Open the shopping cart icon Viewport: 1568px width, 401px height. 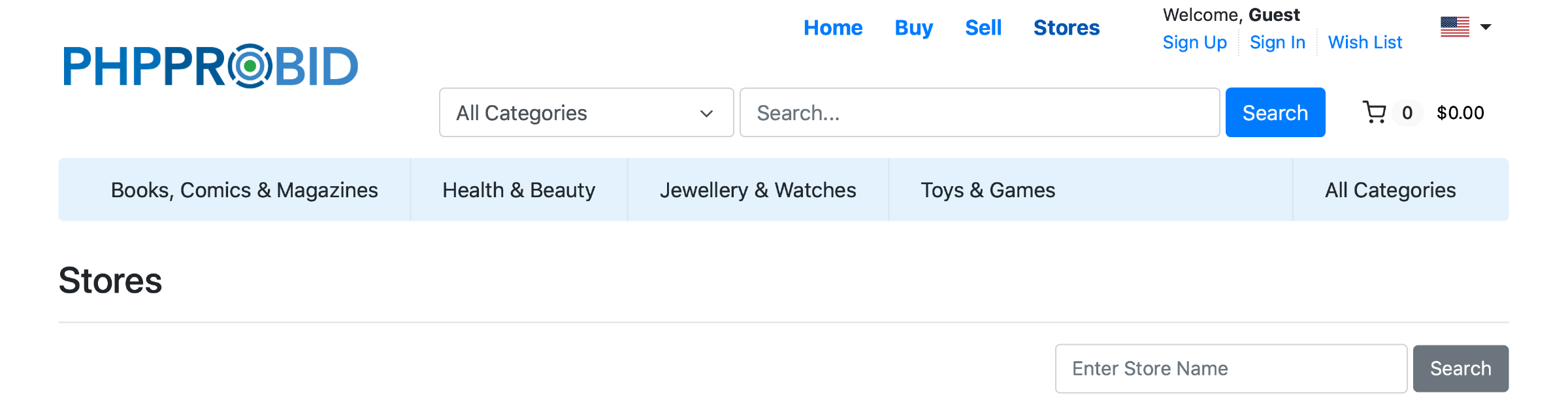coord(1375,112)
